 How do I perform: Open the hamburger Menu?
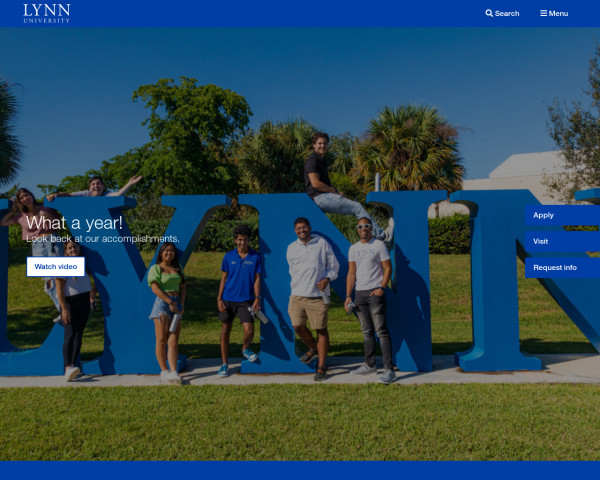(554, 13)
